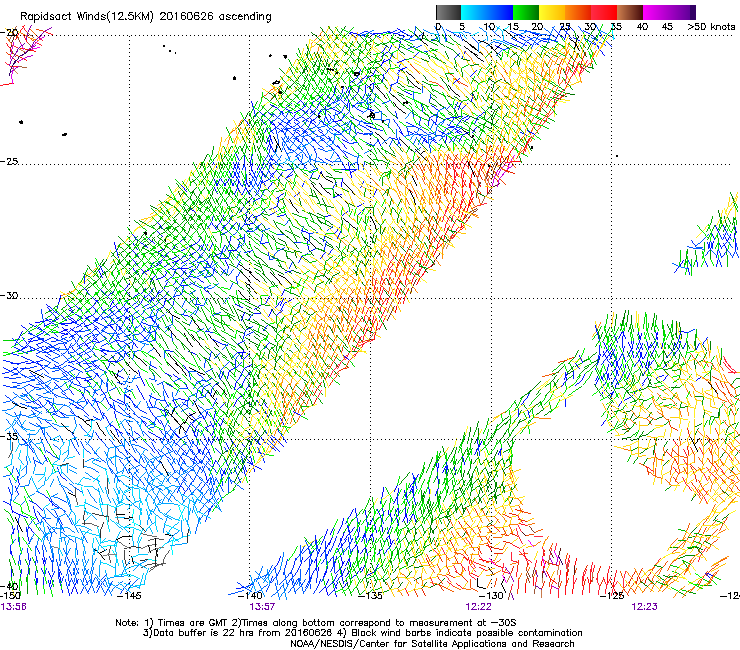740x650 pixels.
Task: Click the brown 35–40 knots legend segment
Action: 630,12
